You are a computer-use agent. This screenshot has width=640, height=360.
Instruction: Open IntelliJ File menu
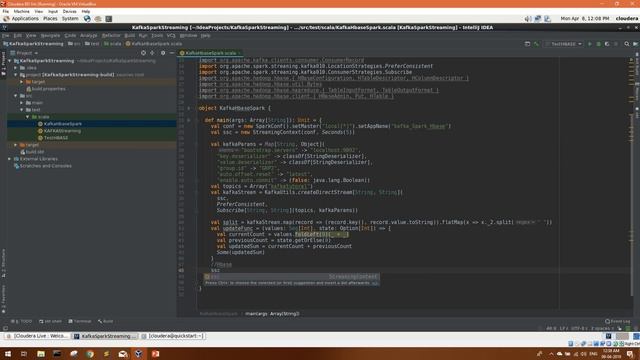coord(5,36)
